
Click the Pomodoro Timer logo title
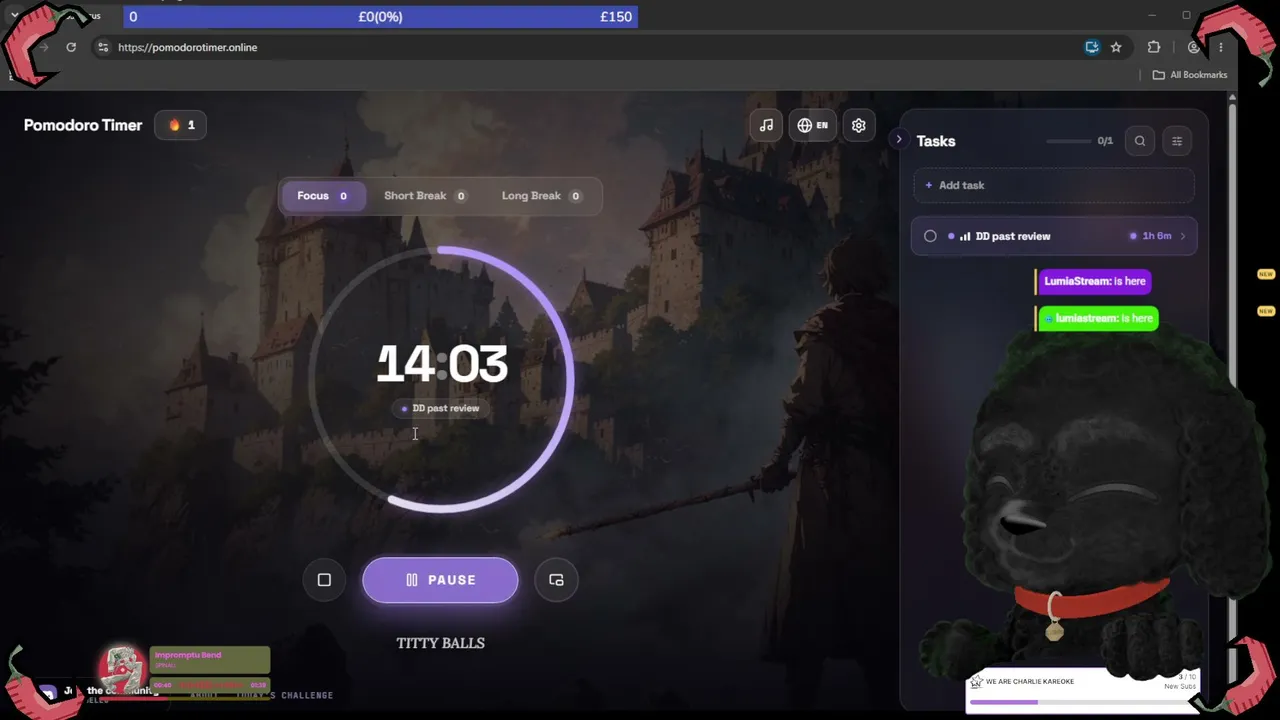(83, 125)
